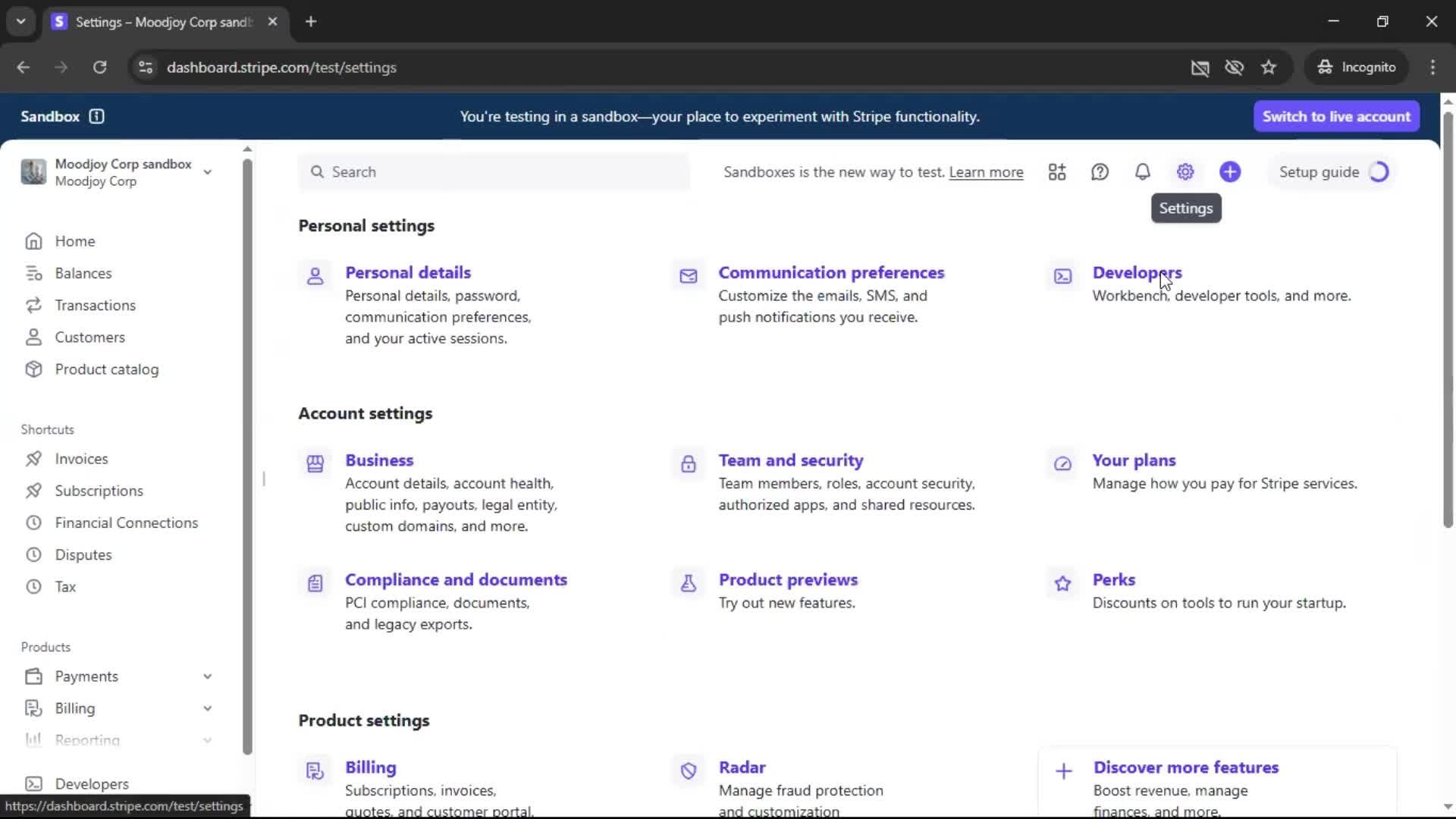Open Your plans link
The width and height of the screenshot is (1456, 819).
point(1134,460)
